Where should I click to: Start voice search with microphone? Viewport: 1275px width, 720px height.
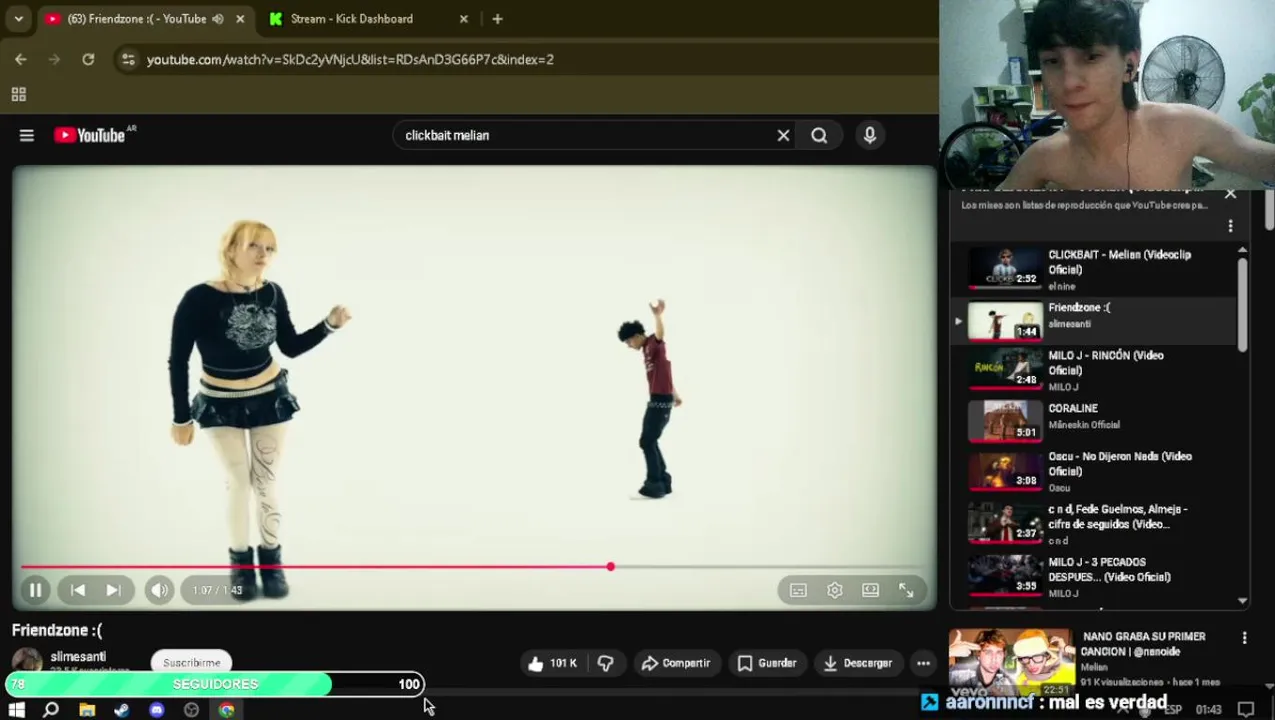click(x=870, y=135)
